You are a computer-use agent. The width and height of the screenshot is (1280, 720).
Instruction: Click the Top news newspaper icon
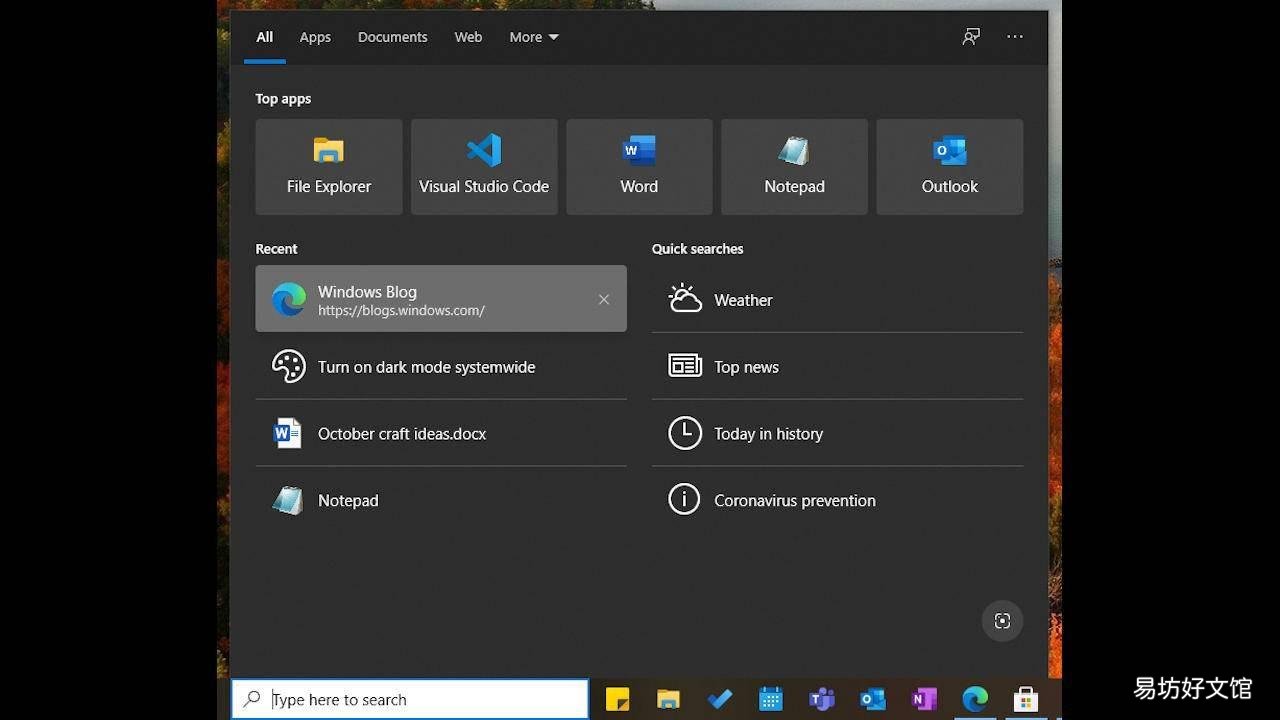pos(685,366)
